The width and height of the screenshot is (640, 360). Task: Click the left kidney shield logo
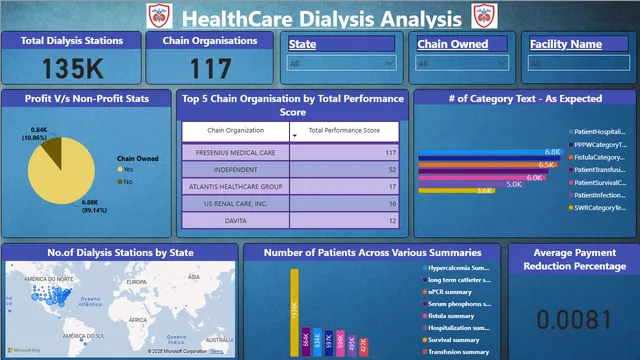(x=159, y=16)
